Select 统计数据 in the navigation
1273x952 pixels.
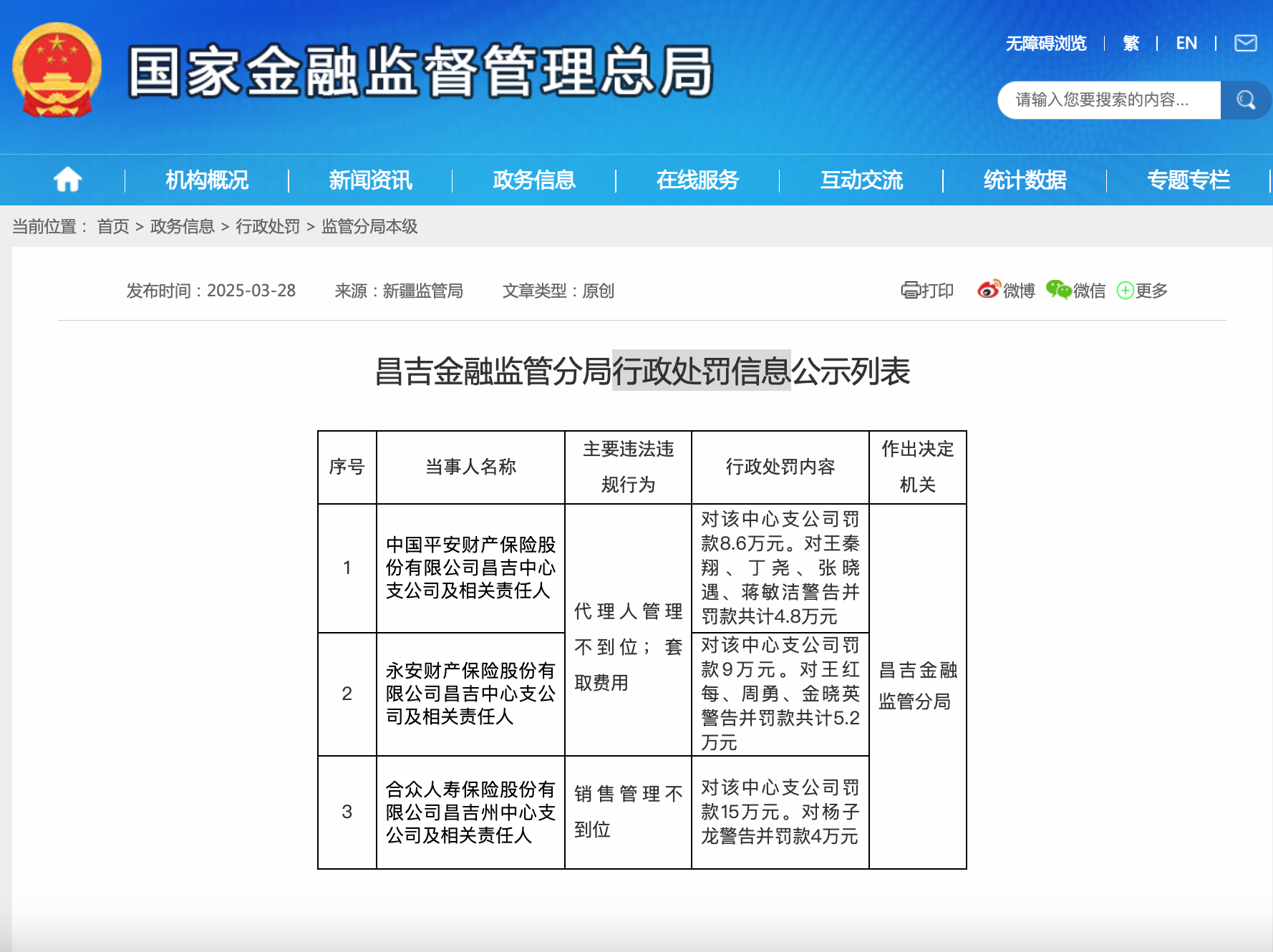coord(1025,180)
